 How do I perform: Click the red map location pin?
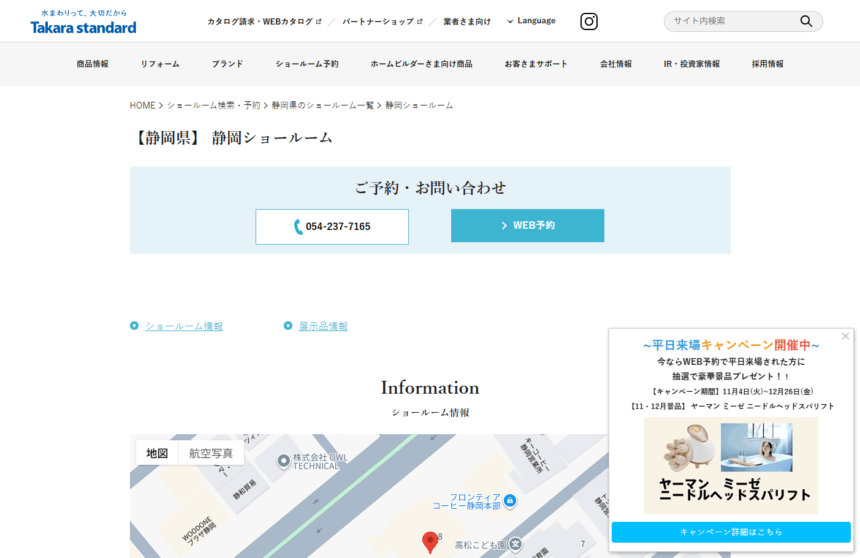point(430,542)
